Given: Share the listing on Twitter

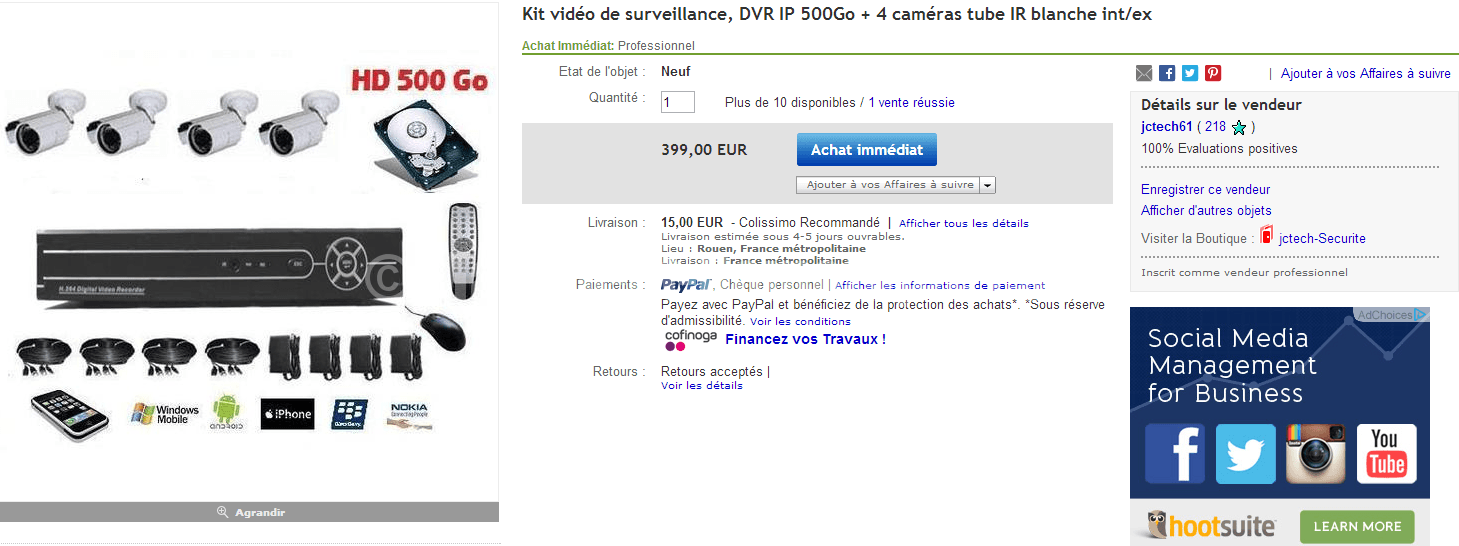Looking at the screenshot, I should pos(1190,73).
